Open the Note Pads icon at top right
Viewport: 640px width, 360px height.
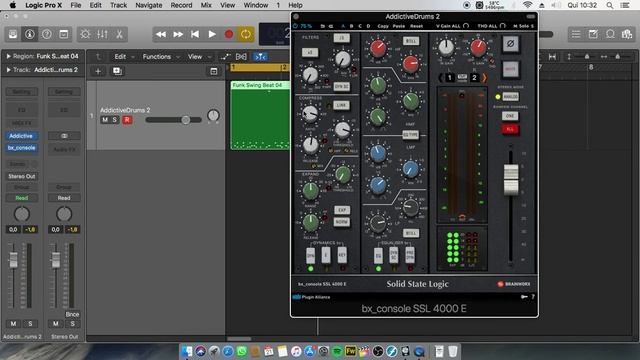593,34
